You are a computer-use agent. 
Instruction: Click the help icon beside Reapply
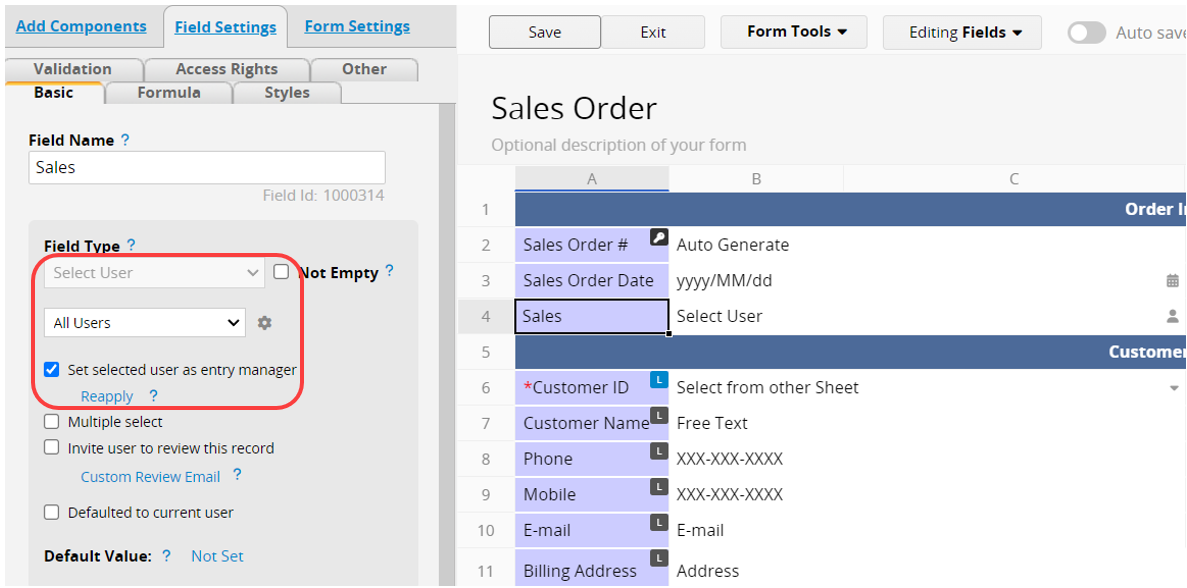[x=153, y=396]
